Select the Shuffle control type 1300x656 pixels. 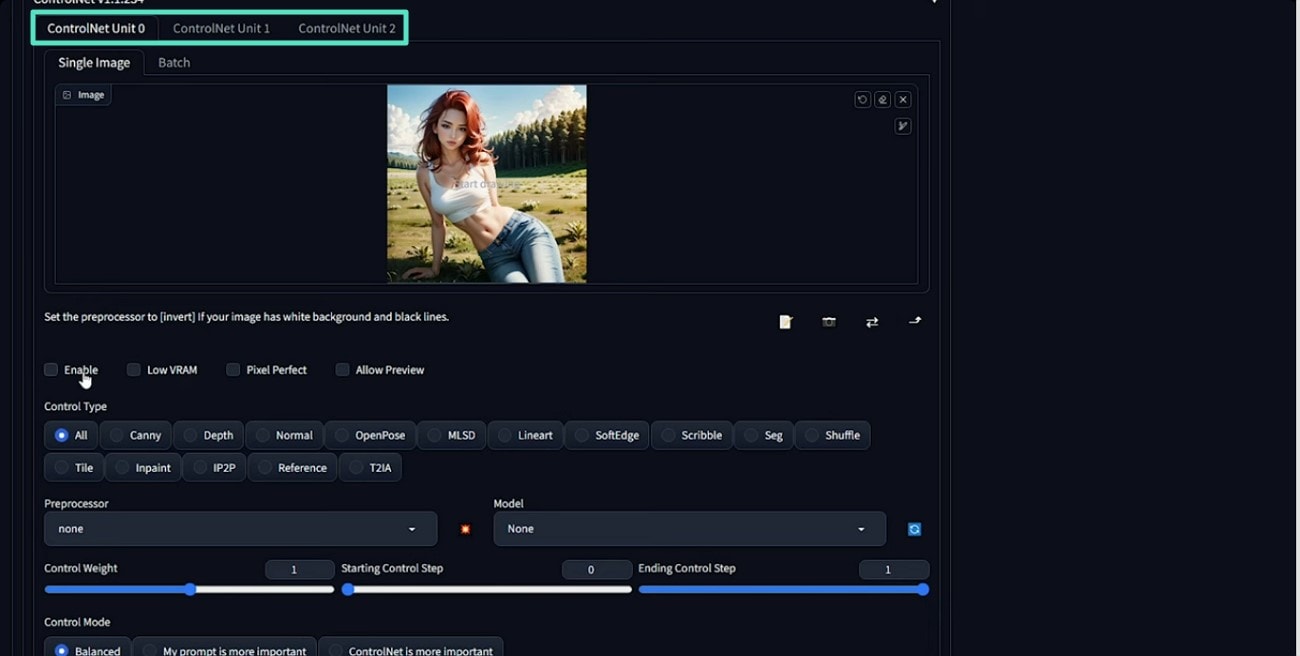tap(833, 435)
